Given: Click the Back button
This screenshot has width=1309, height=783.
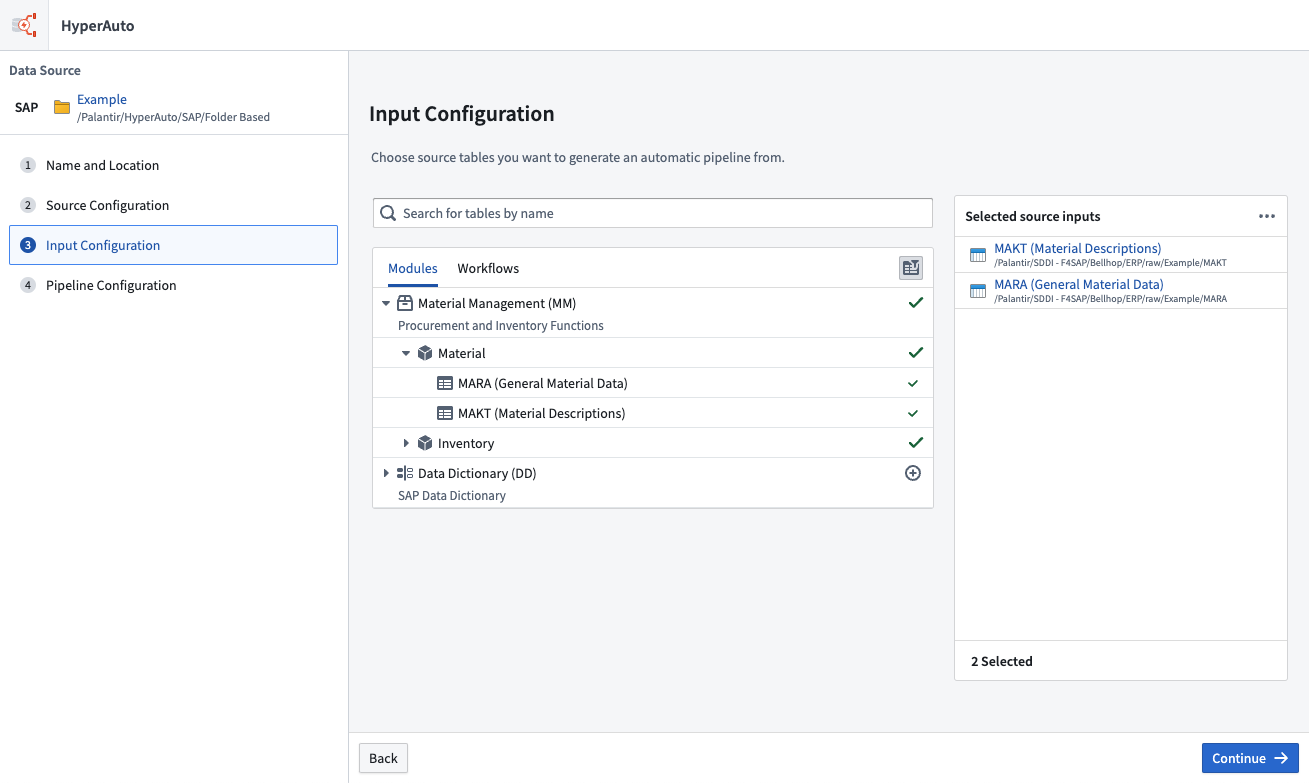Looking at the screenshot, I should pyautogui.click(x=383, y=758).
